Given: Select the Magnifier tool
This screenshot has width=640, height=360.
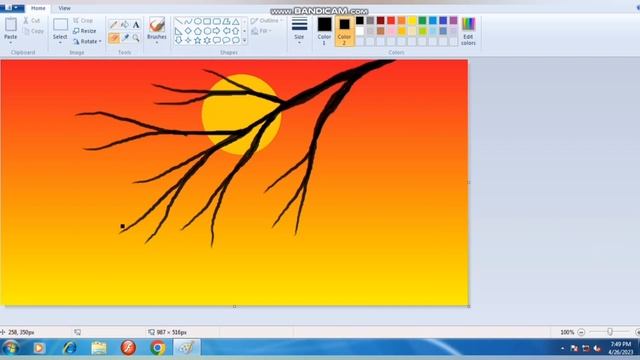Looking at the screenshot, I should click(136, 38).
